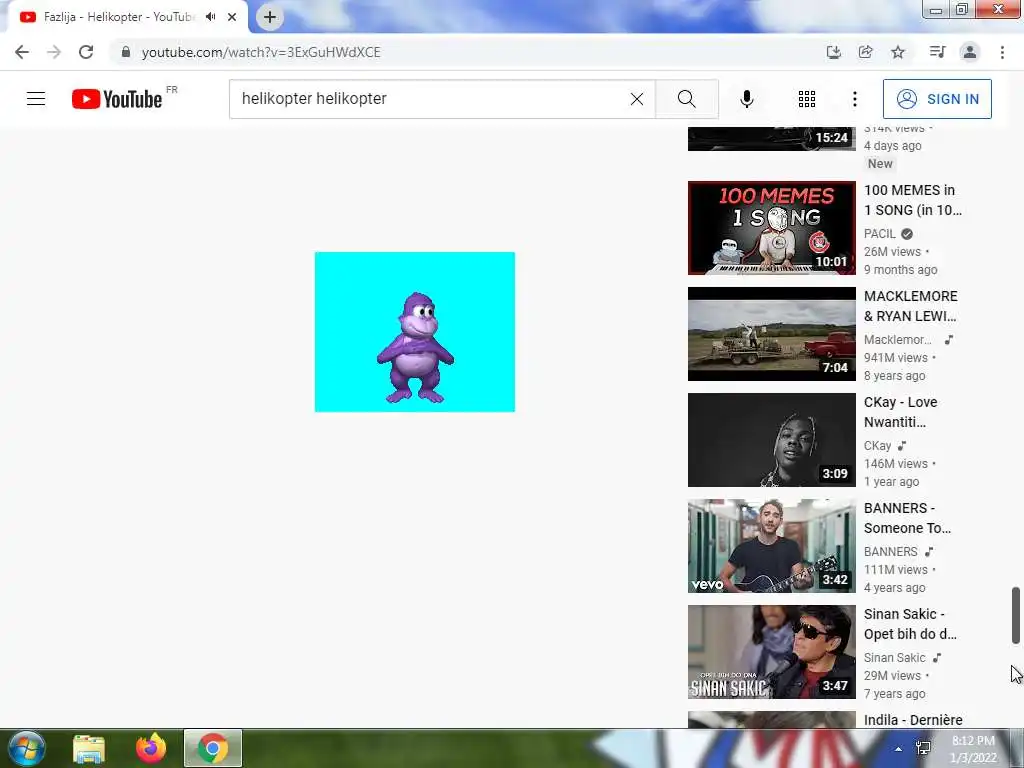Go back with the browser back arrow
Image resolution: width=1024 pixels, height=768 pixels.
click(22, 52)
